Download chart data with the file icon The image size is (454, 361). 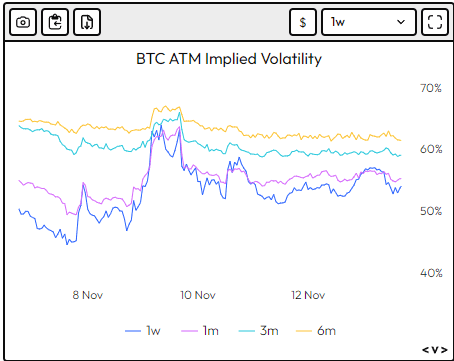point(87,22)
